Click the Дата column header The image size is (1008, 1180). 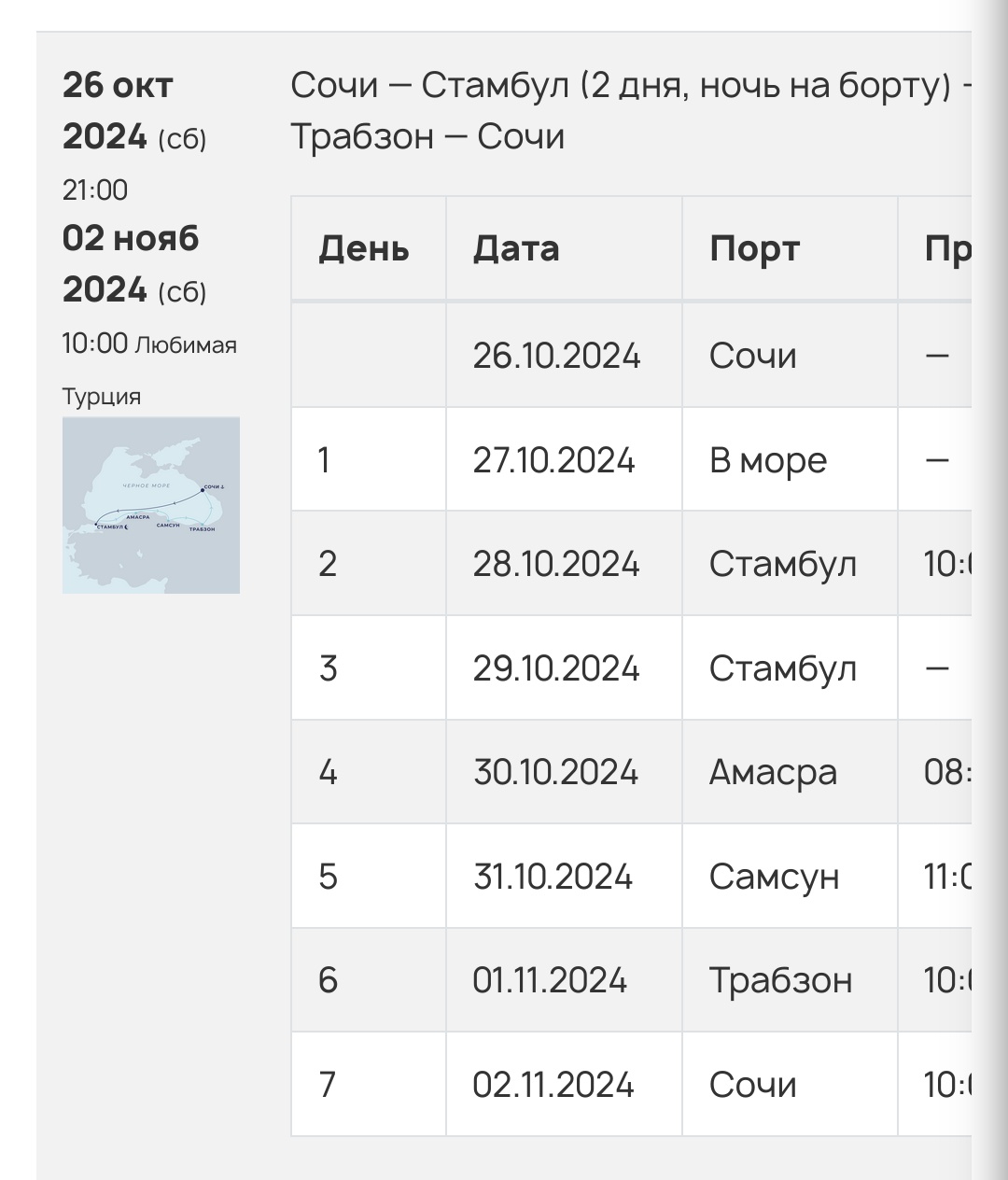[516, 248]
